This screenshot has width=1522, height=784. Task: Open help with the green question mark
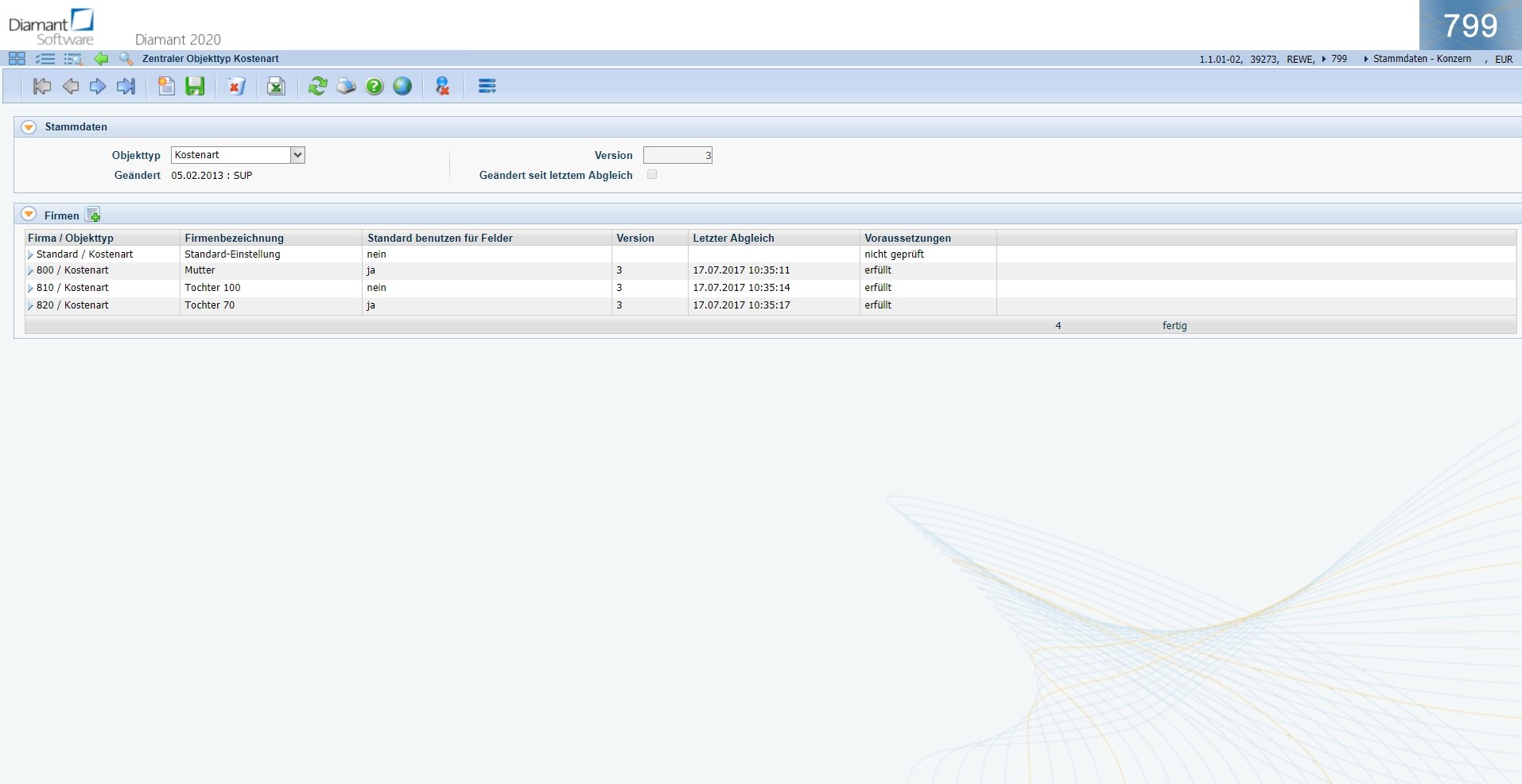pyautogui.click(x=375, y=87)
